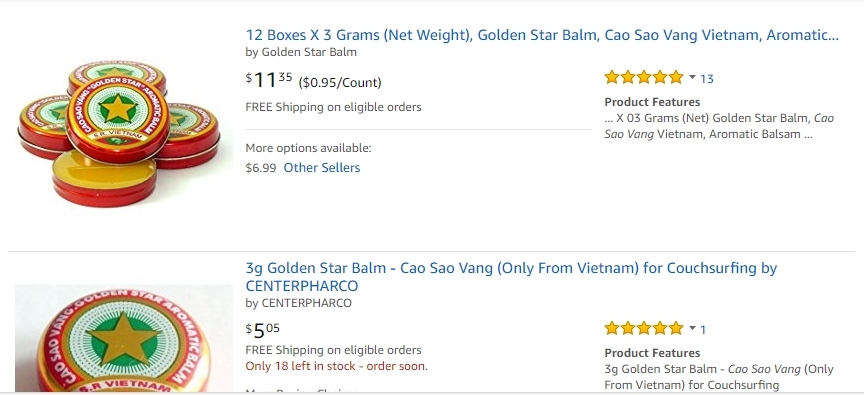Expand rating dropdown arrow beside 13 reviews

pos(692,78)
